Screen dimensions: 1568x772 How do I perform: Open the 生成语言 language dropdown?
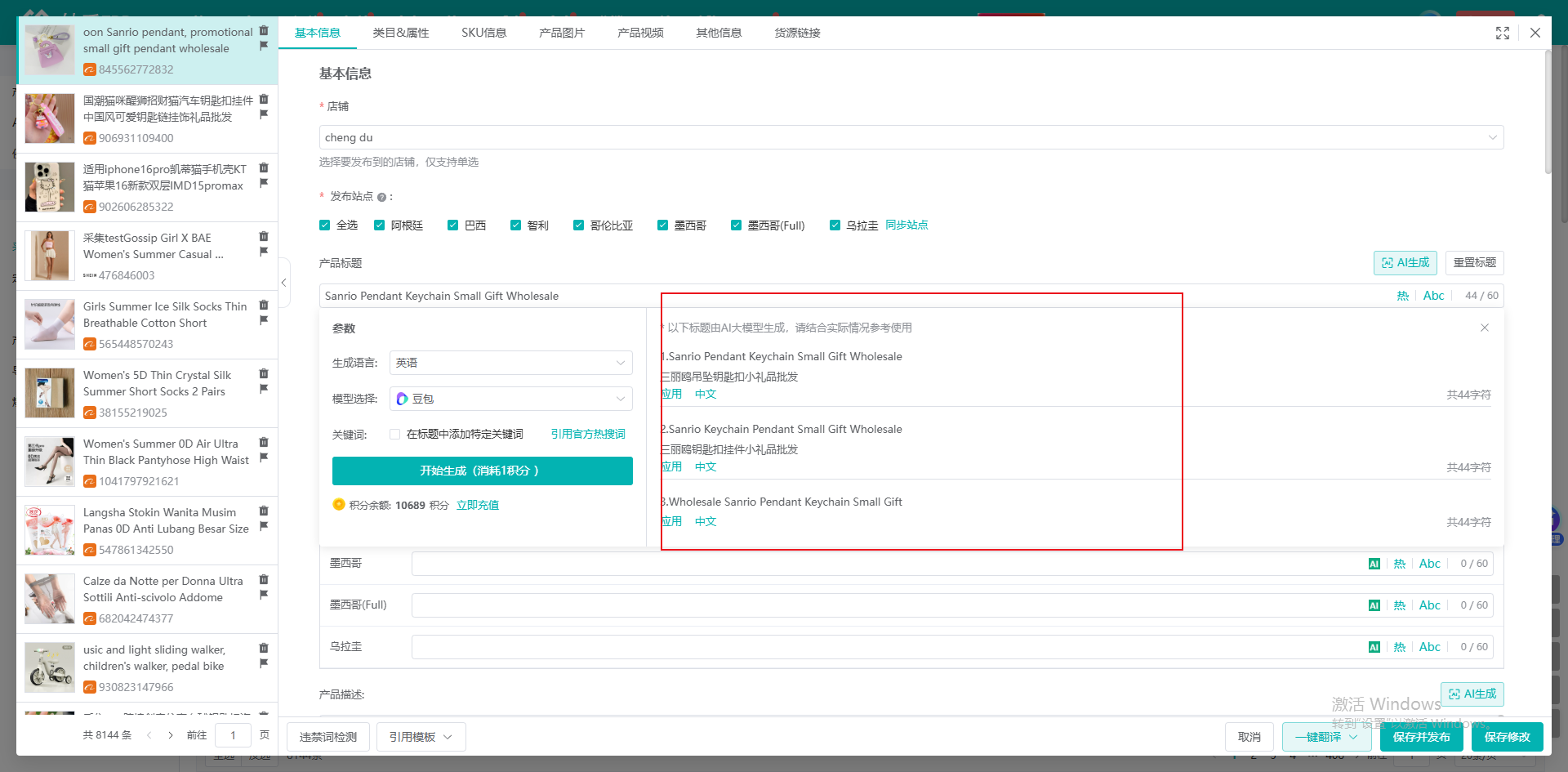click(511, 363)
